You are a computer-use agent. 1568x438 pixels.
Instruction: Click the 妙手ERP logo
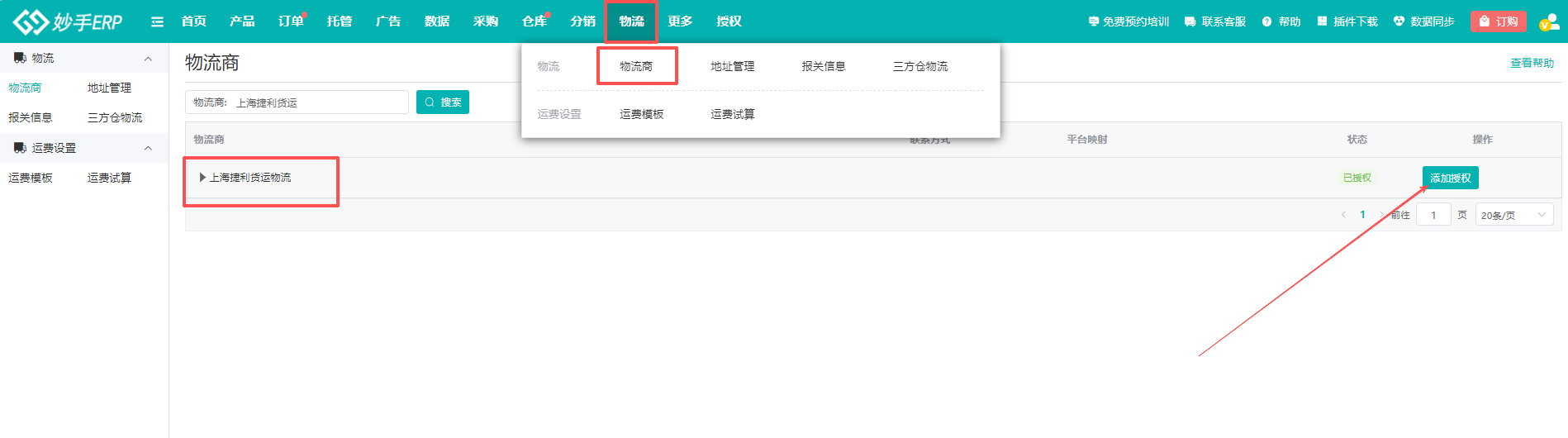(68, 21)
